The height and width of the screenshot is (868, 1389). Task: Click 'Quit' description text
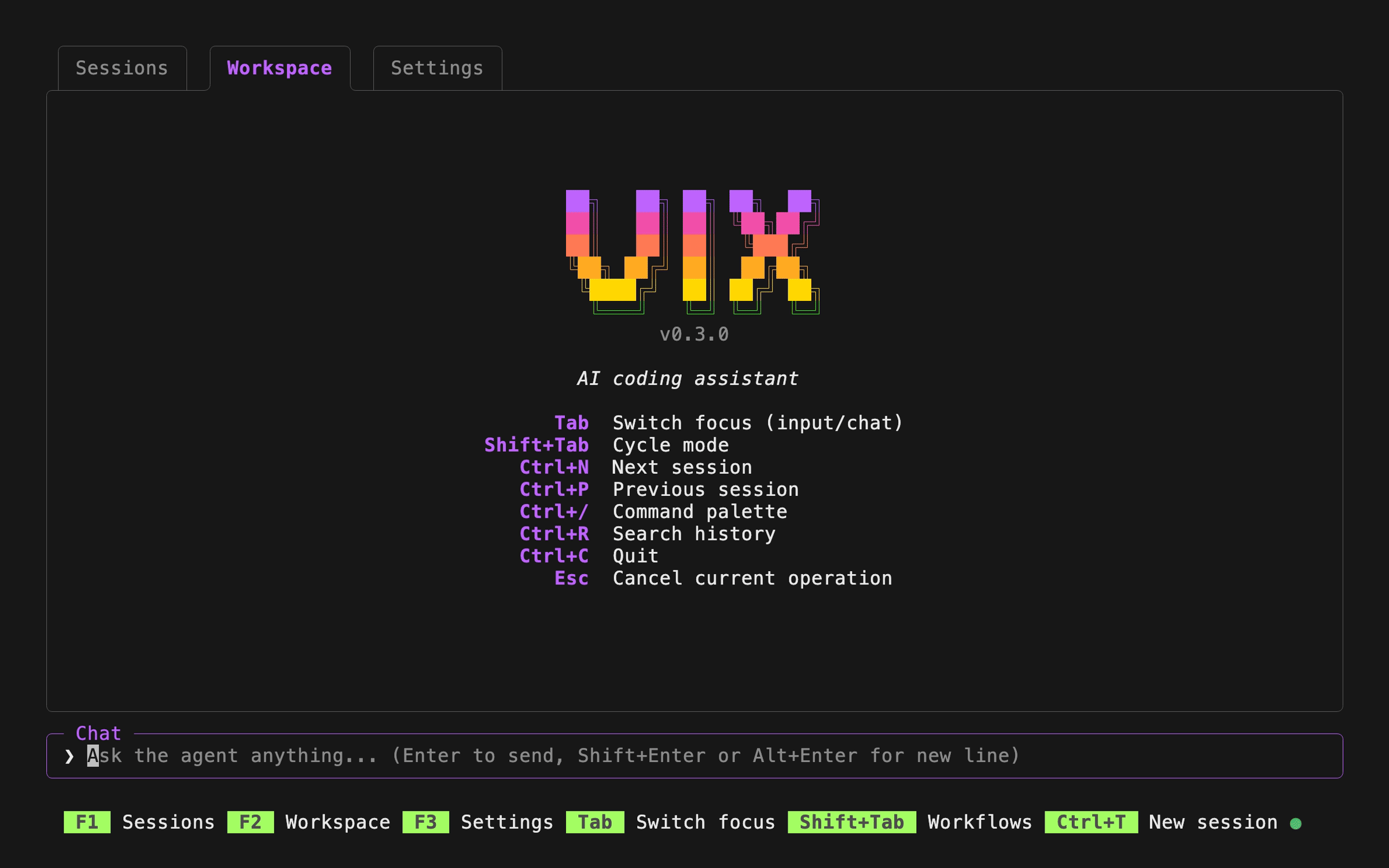[x=635, y=556]
